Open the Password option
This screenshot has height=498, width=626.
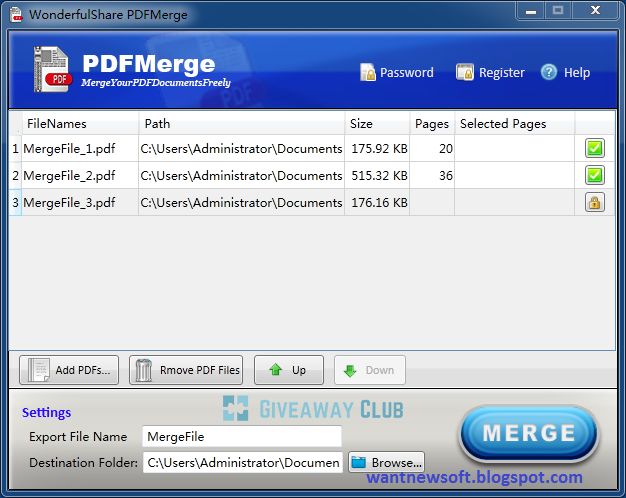(x=397, y=72)
